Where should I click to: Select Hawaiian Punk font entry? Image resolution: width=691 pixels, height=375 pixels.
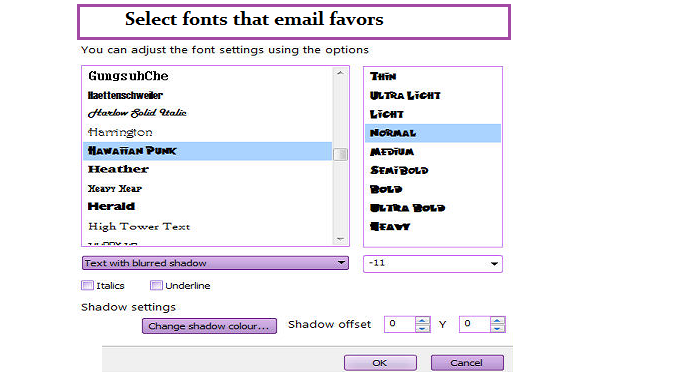[x=207, y=151]
